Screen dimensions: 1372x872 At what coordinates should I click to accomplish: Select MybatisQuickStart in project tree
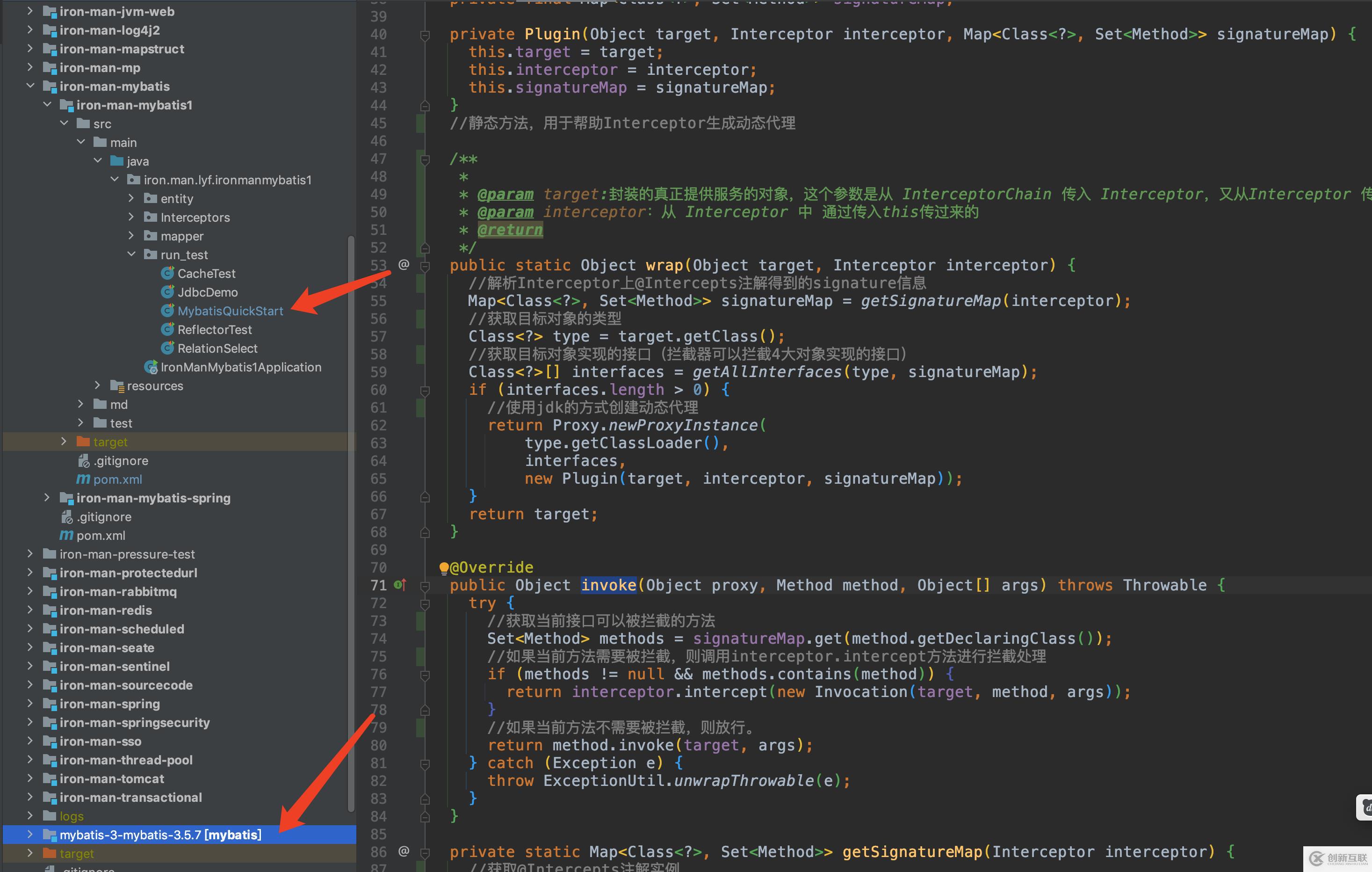tap(230, 311)
